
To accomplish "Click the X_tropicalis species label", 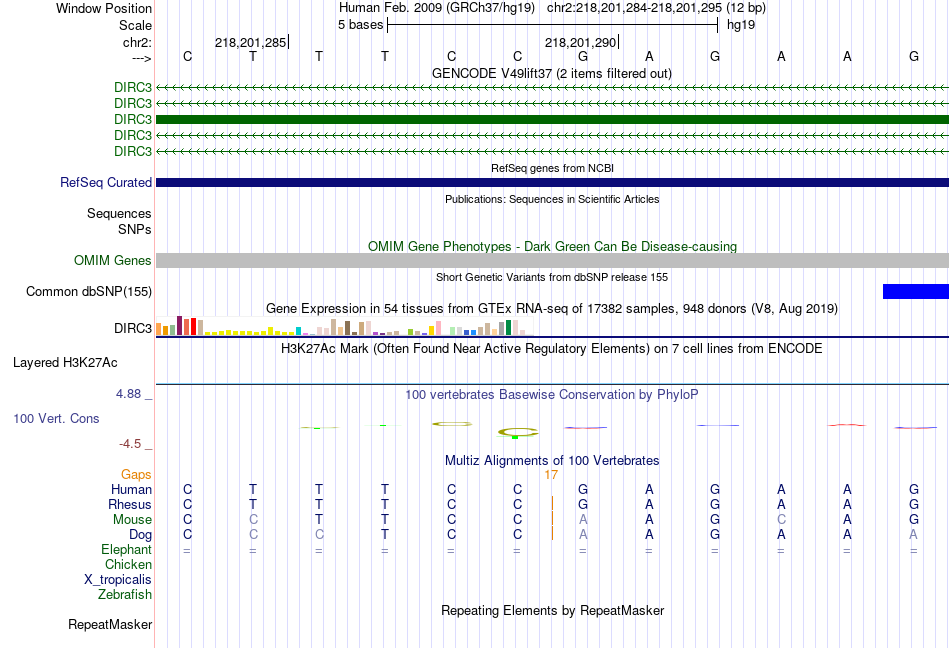I will click(118, 580).
